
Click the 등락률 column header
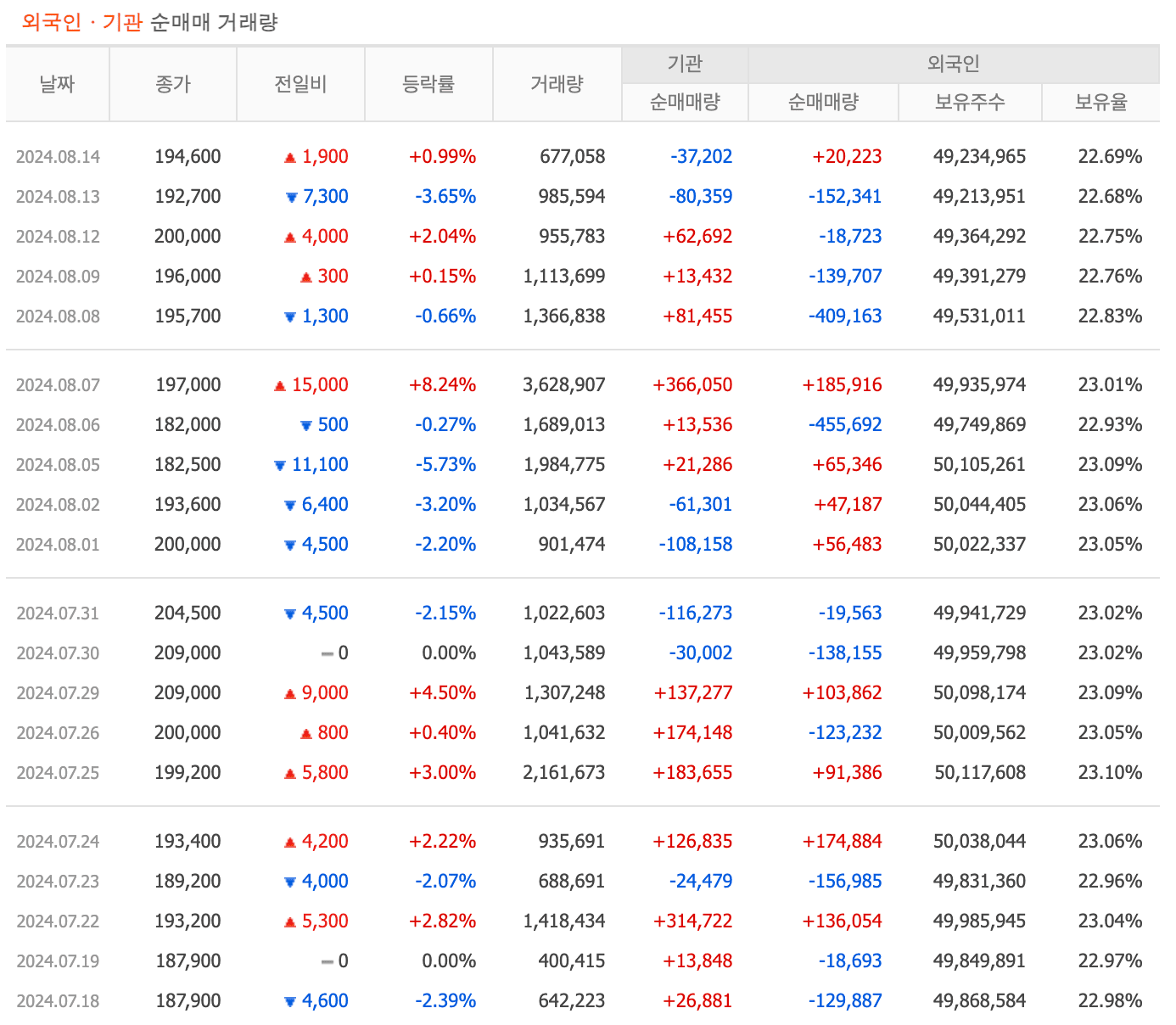tap(428, 83)
